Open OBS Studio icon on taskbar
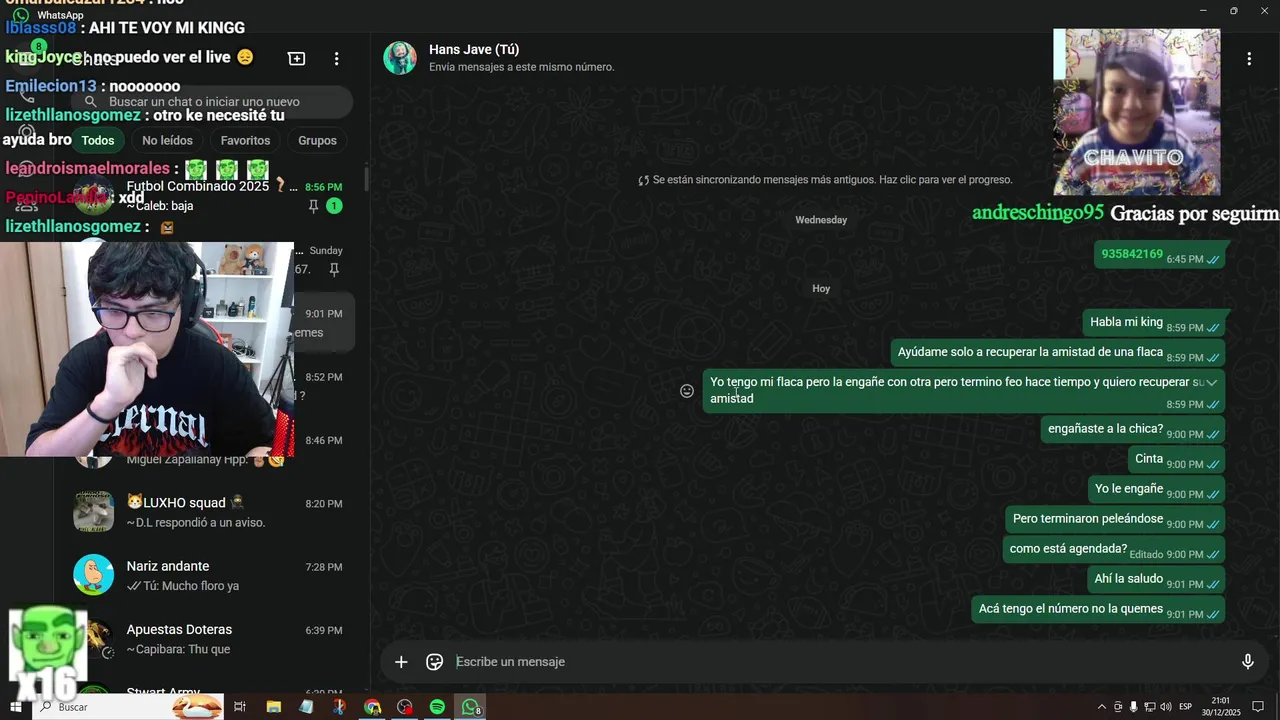Screen dimensions: 1280x720 pos(404,707)
